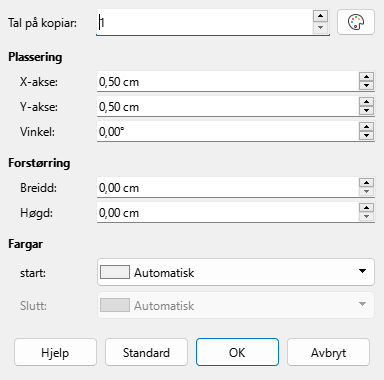Viewport: 384px width, 380px height.
Task: Increase the Høgd value
Action: coord(366,208)
